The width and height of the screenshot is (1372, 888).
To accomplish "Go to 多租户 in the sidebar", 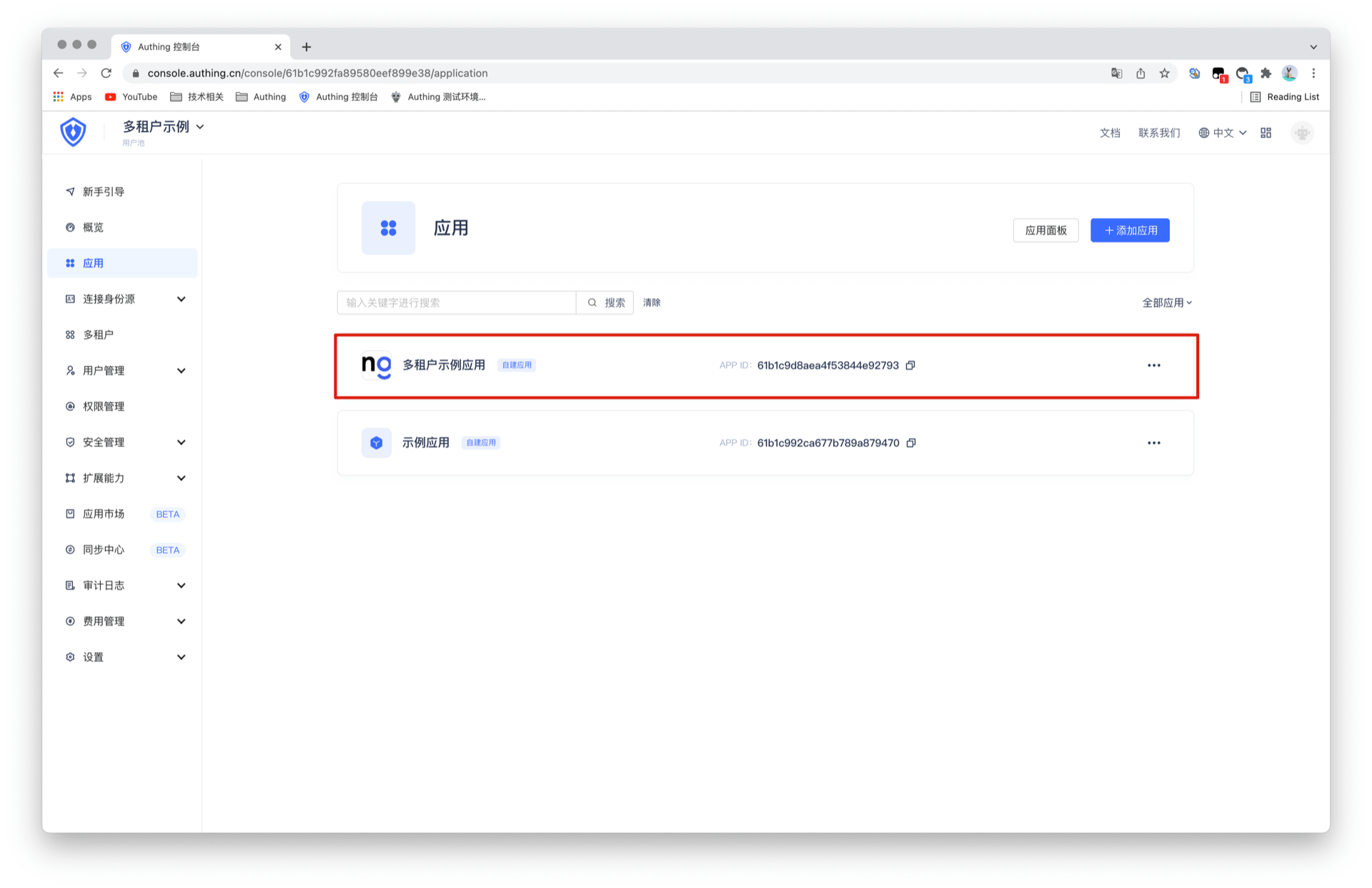I will (x=98, y=335).
